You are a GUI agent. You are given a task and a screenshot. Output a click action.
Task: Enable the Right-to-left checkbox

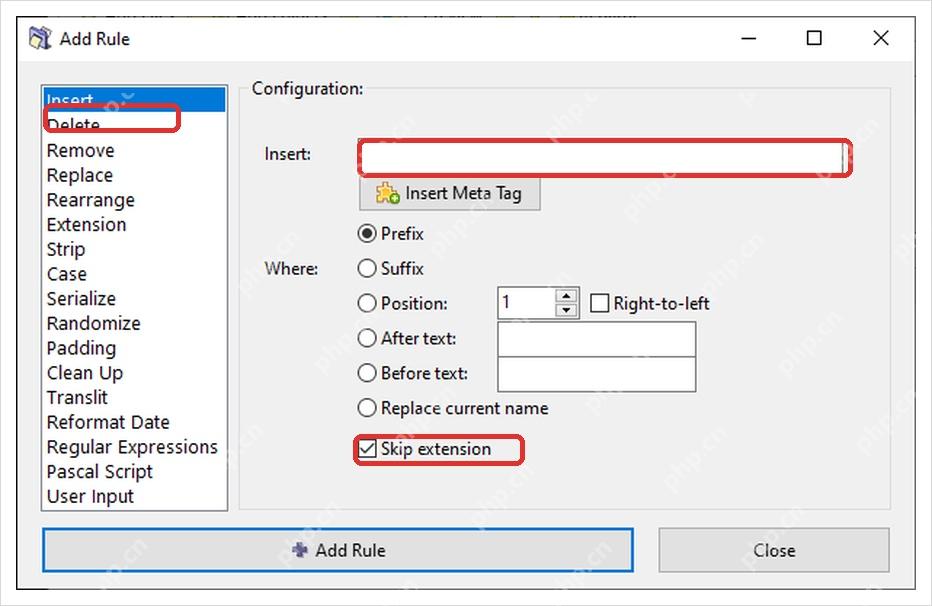(x=650, y=304)
